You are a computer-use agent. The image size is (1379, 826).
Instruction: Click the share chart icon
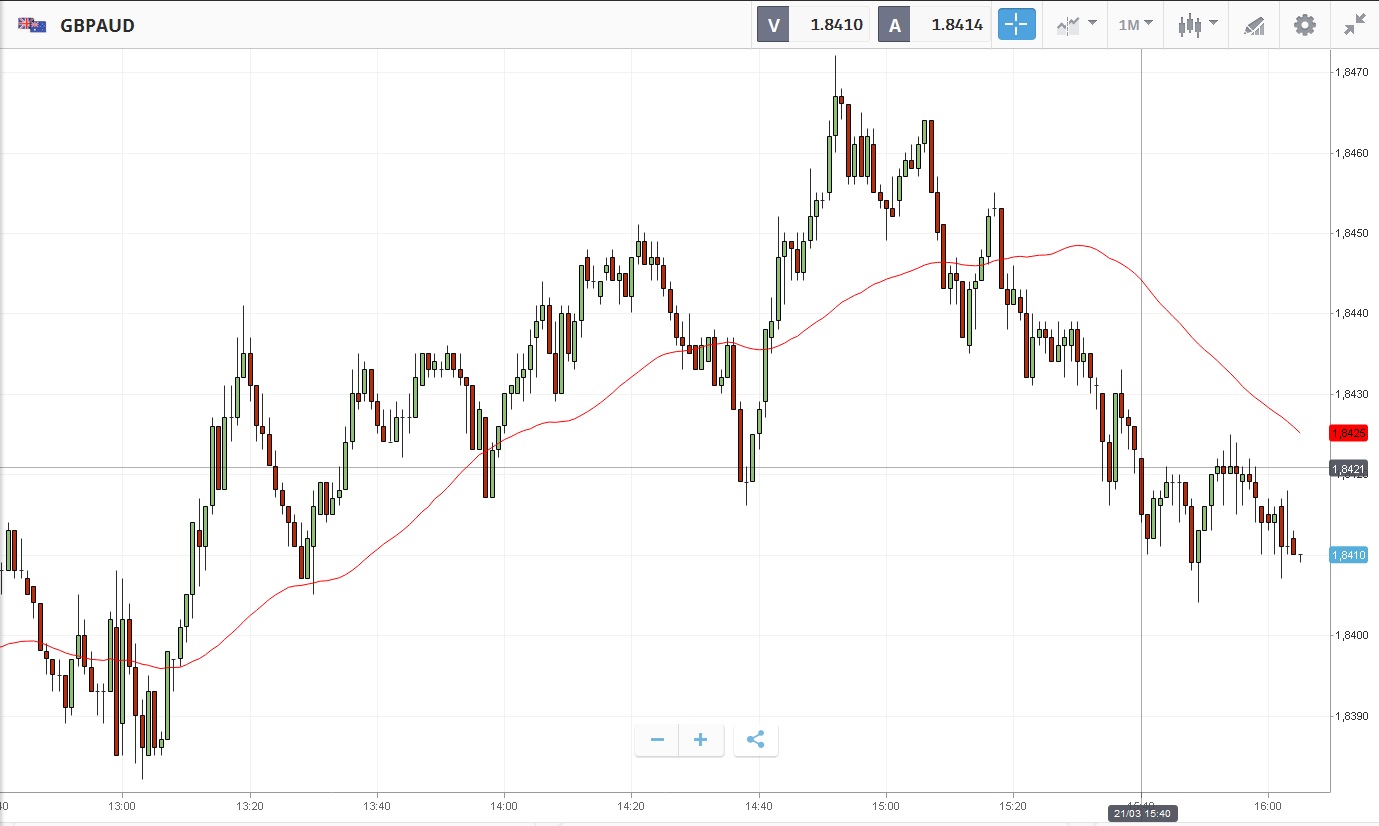[755, 740]
